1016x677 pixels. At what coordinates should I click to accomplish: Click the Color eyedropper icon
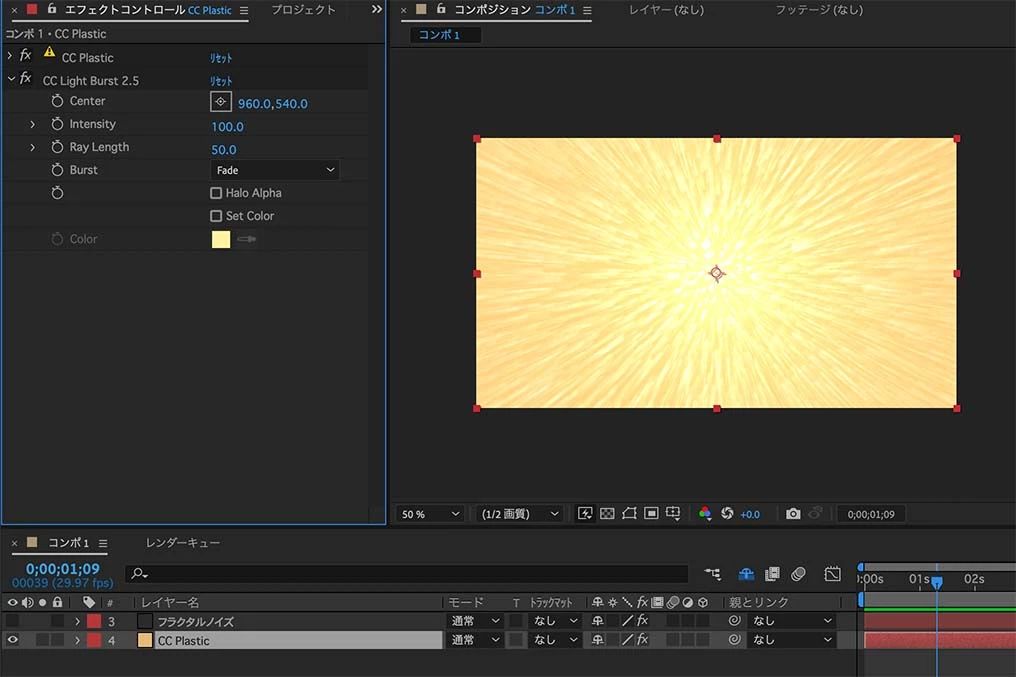click(246, 239)
